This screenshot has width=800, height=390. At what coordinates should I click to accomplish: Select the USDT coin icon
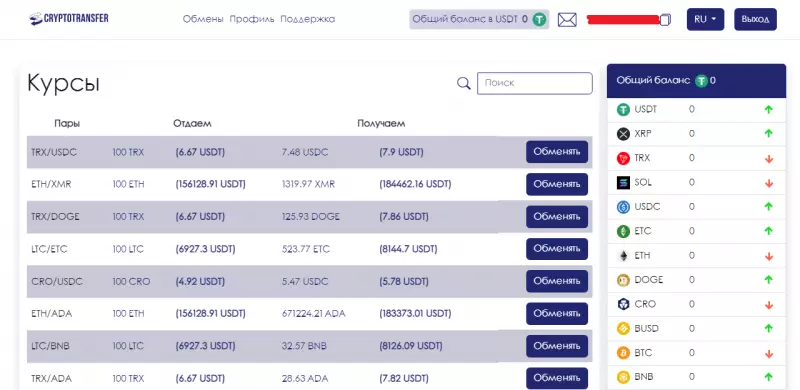point(623,110)
